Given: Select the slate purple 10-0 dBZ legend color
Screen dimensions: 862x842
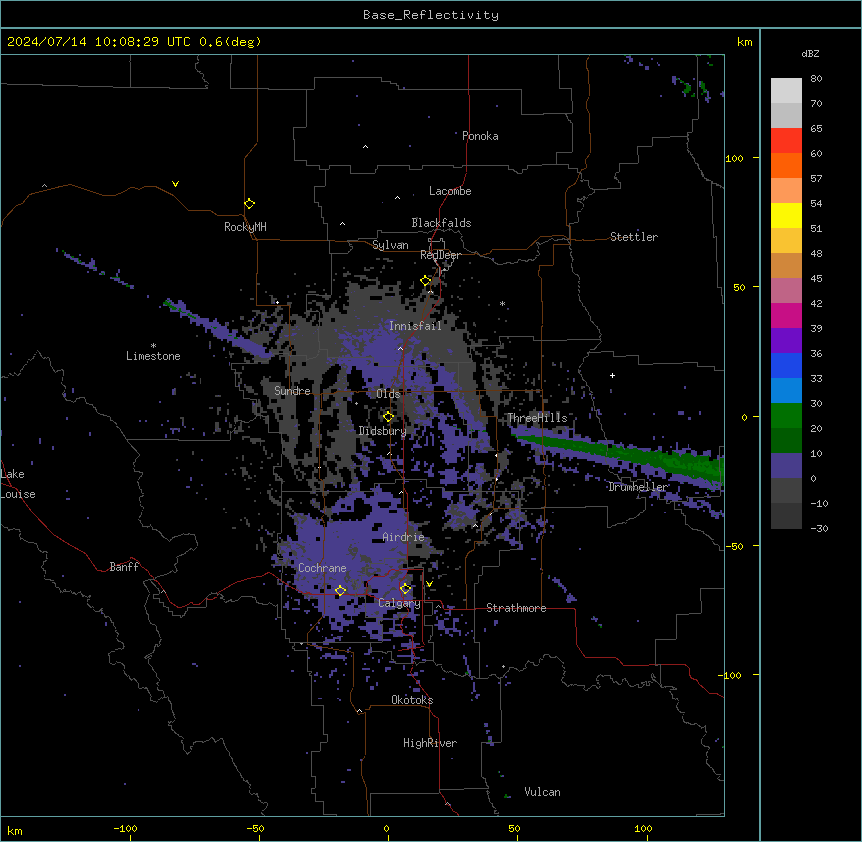Looking at the screenshot, I should coord(786,466).
